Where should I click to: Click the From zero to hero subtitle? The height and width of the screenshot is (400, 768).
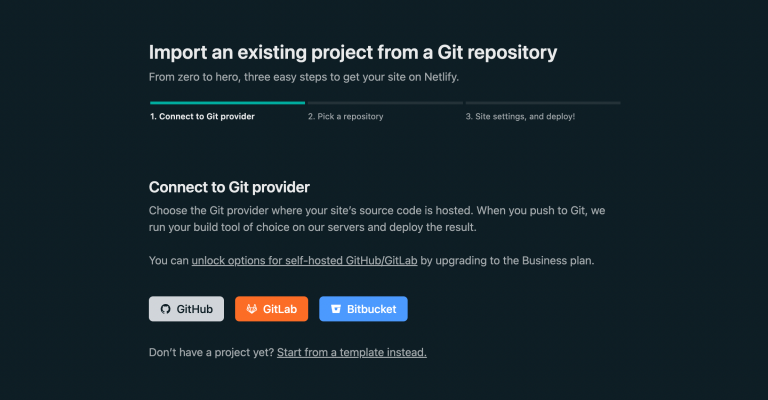tap(304, 77)
